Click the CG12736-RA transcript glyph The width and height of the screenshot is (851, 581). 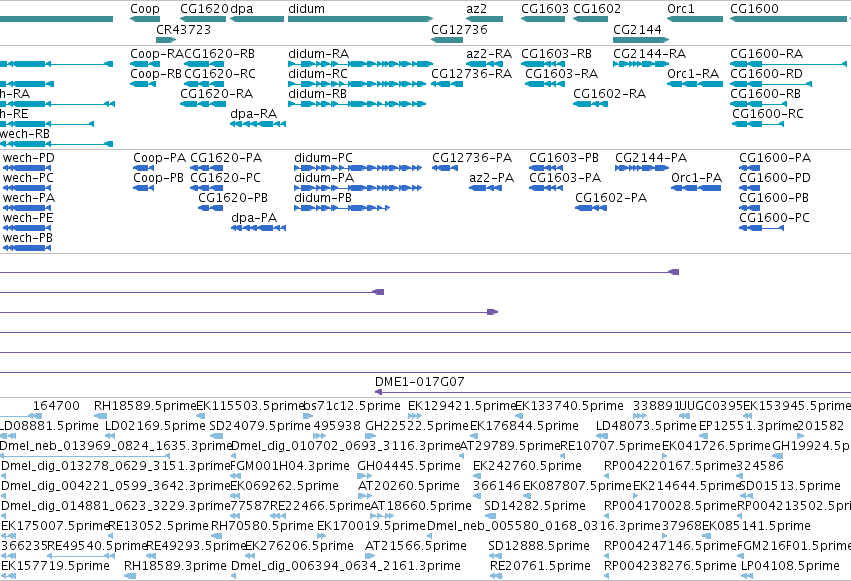click(447, 84)
